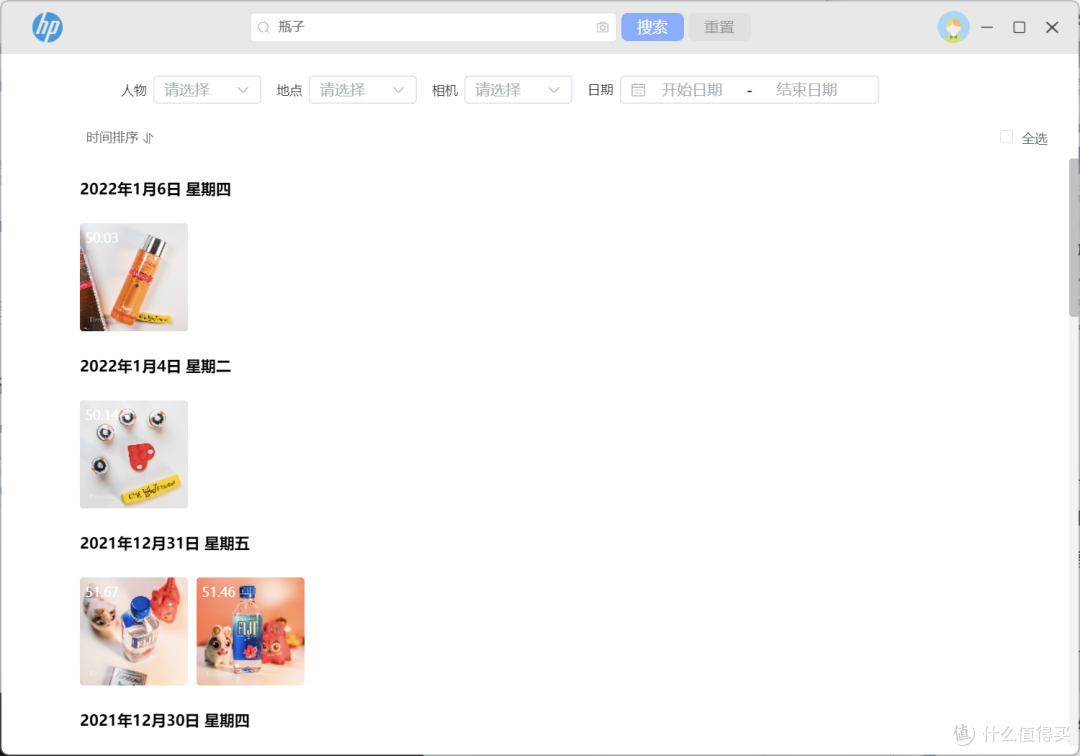Click the vertical scrollbar thumb
Viewport: 1080px width, 756px height.
[1074, 238]
